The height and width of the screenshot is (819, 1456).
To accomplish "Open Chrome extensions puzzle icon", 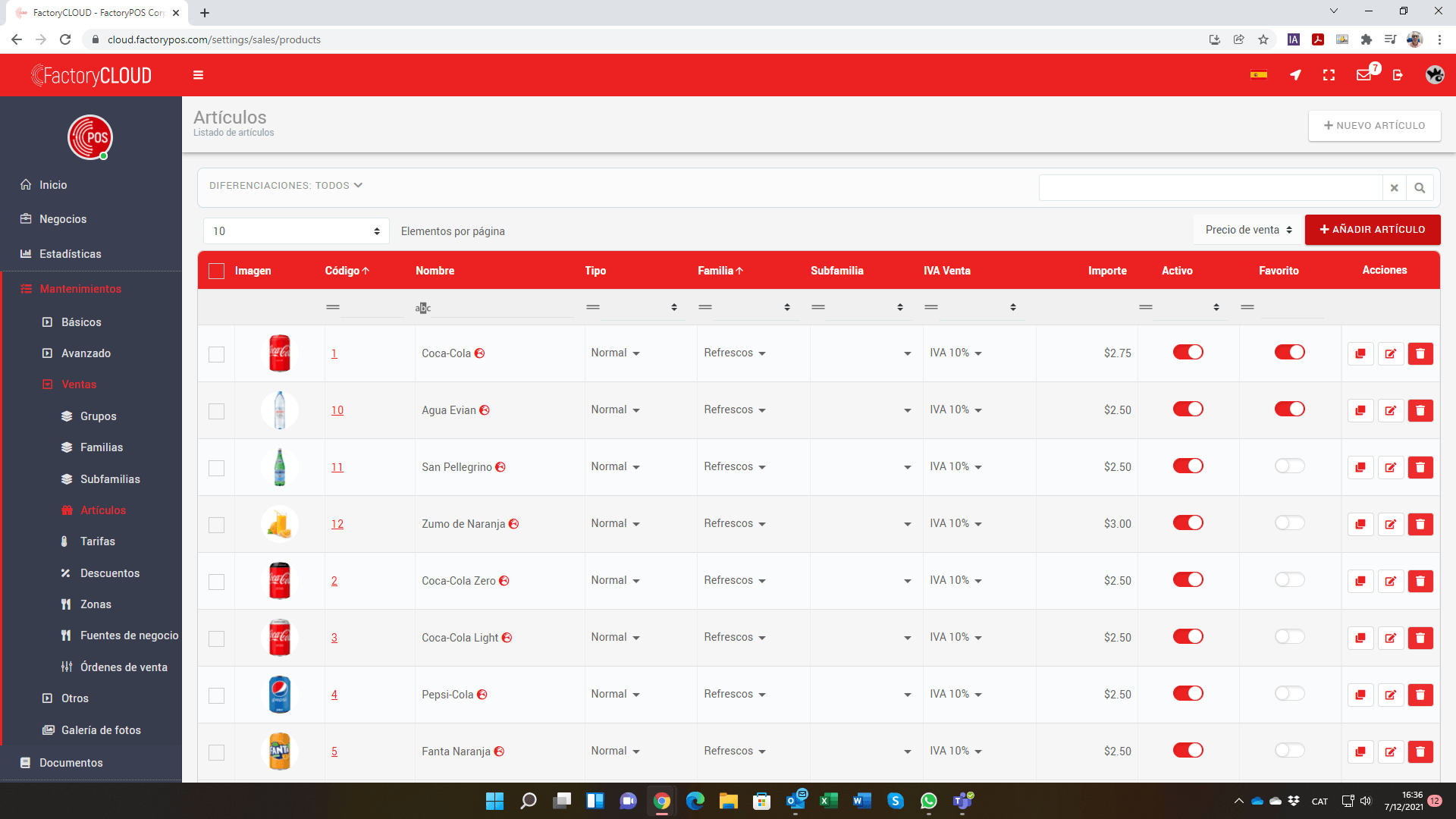I will click(1367, 39).
